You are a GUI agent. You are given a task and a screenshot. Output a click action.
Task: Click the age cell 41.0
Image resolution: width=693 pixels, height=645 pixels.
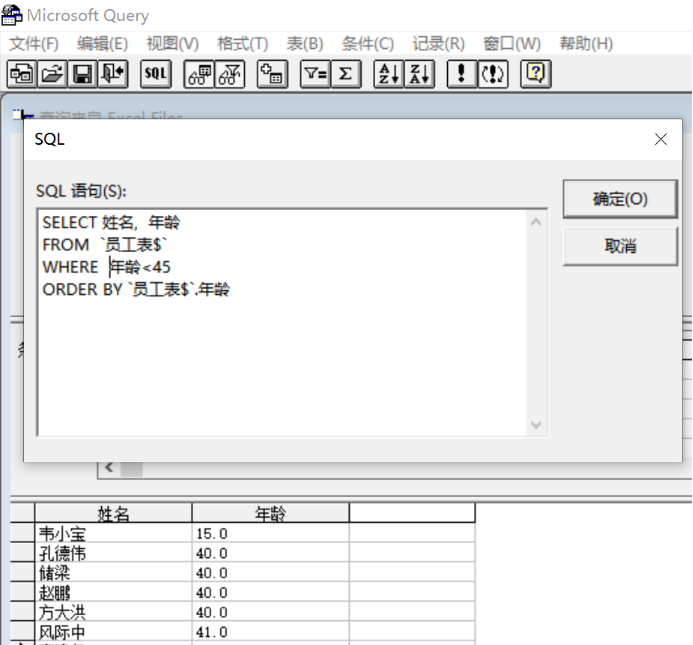[270, 632]
